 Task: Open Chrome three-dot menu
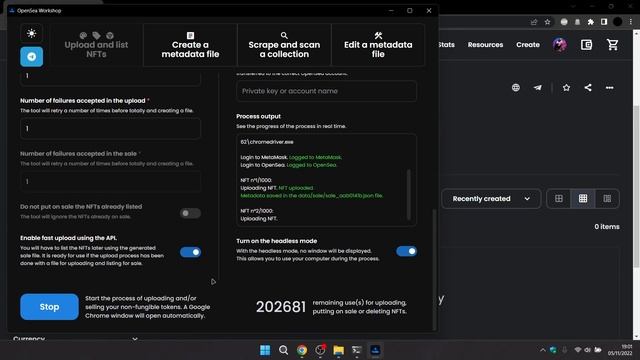click(x=631, y=22)
